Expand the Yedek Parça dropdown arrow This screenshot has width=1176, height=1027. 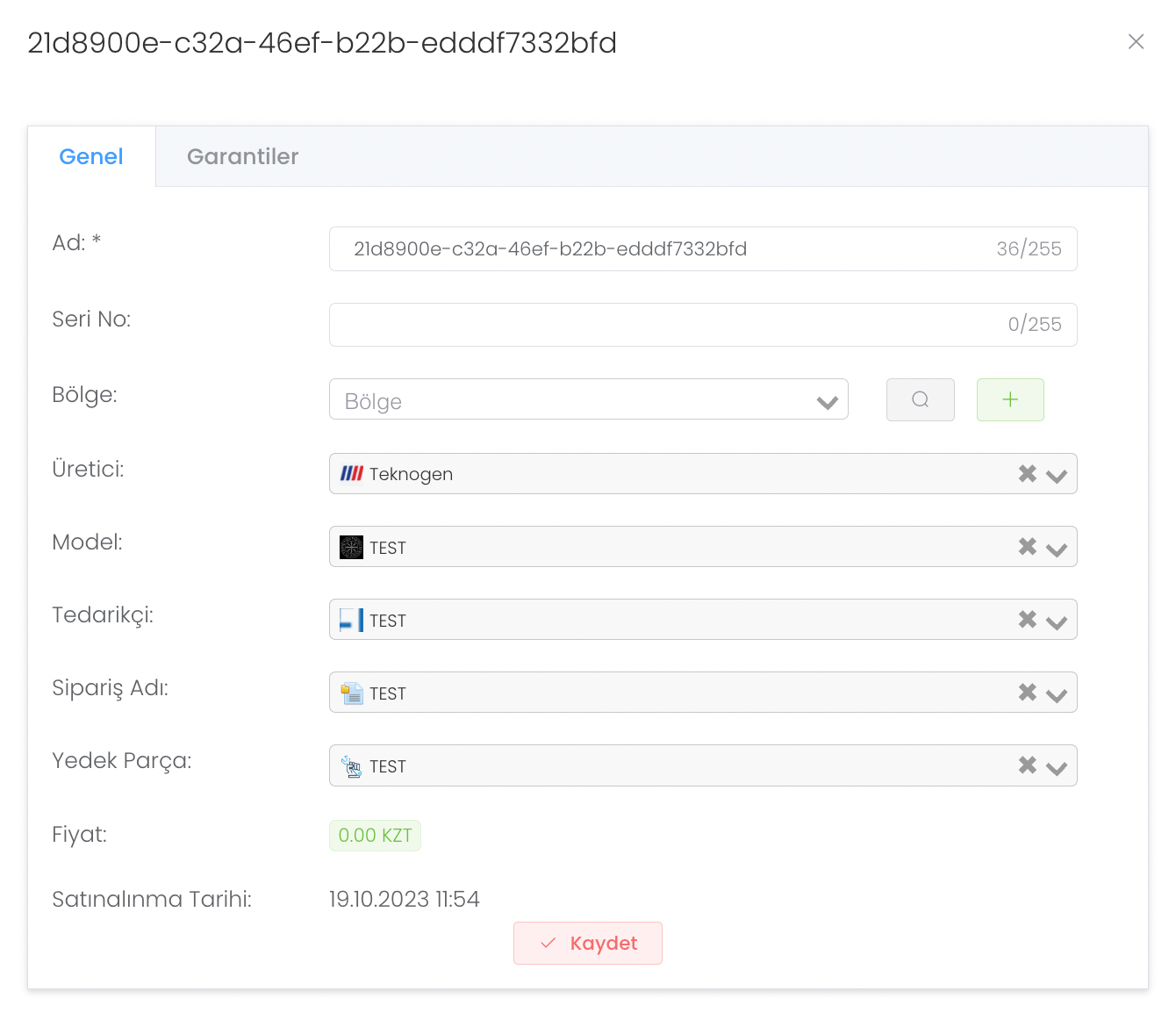tap(1057, 766)
